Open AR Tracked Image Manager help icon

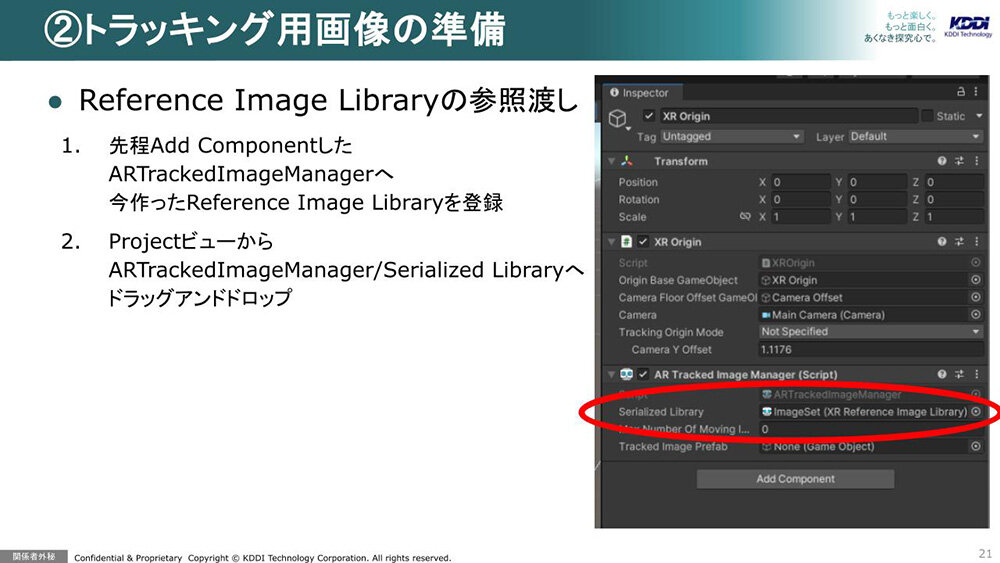[942, 375]
